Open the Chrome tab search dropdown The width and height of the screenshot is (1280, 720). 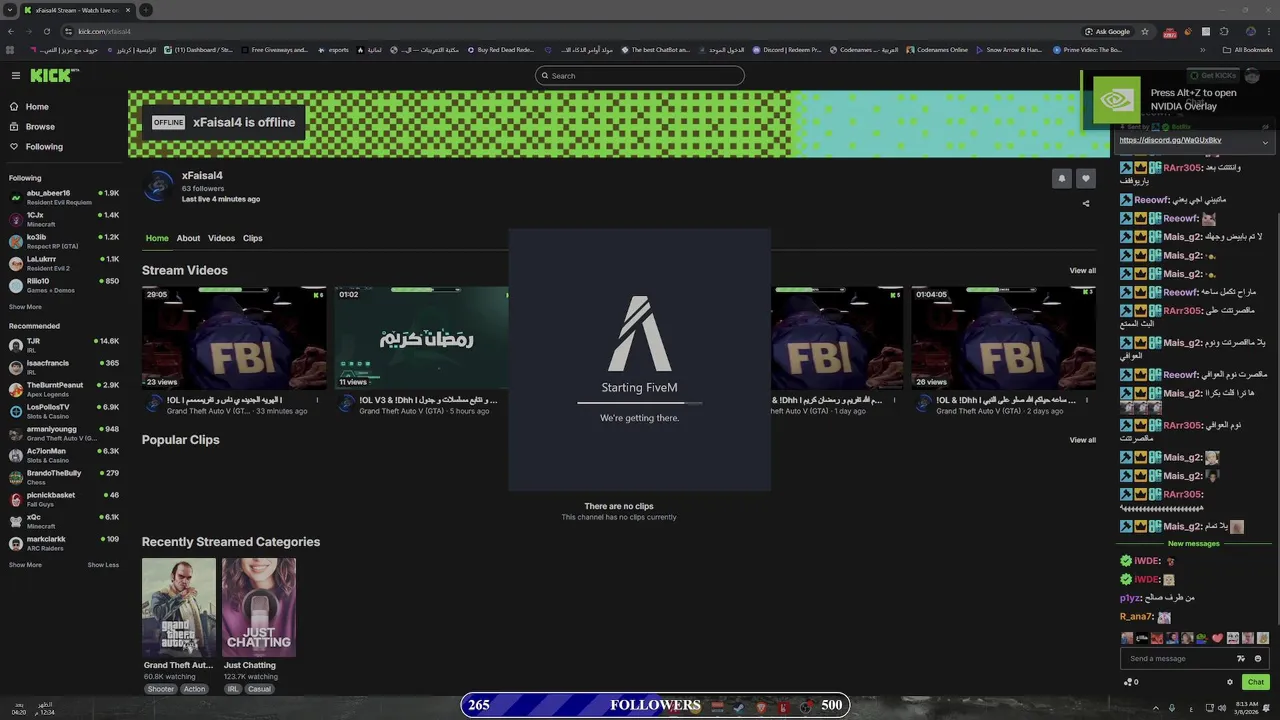tap(10, 10)
